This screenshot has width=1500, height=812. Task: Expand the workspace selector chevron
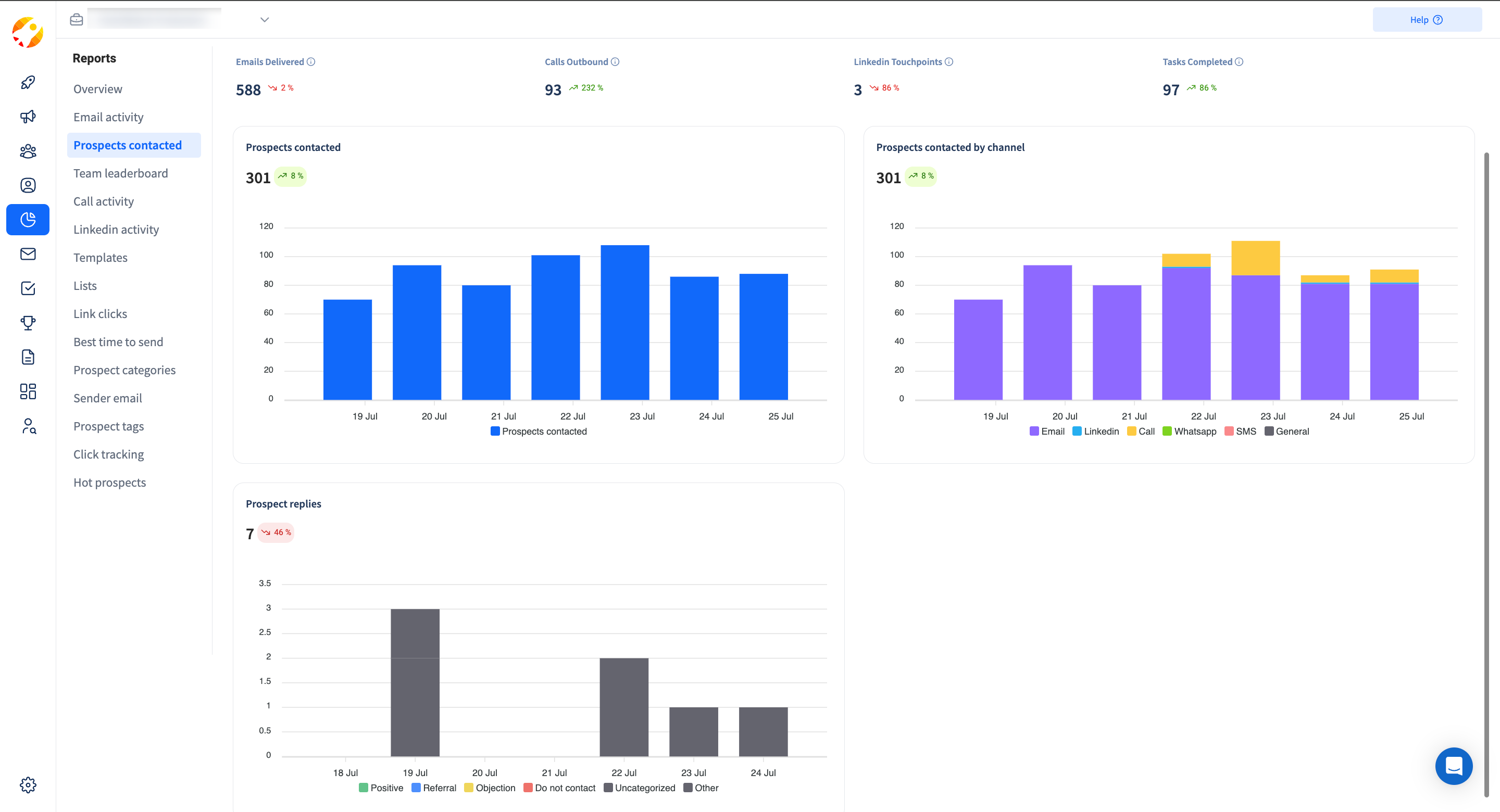[265, 20]
